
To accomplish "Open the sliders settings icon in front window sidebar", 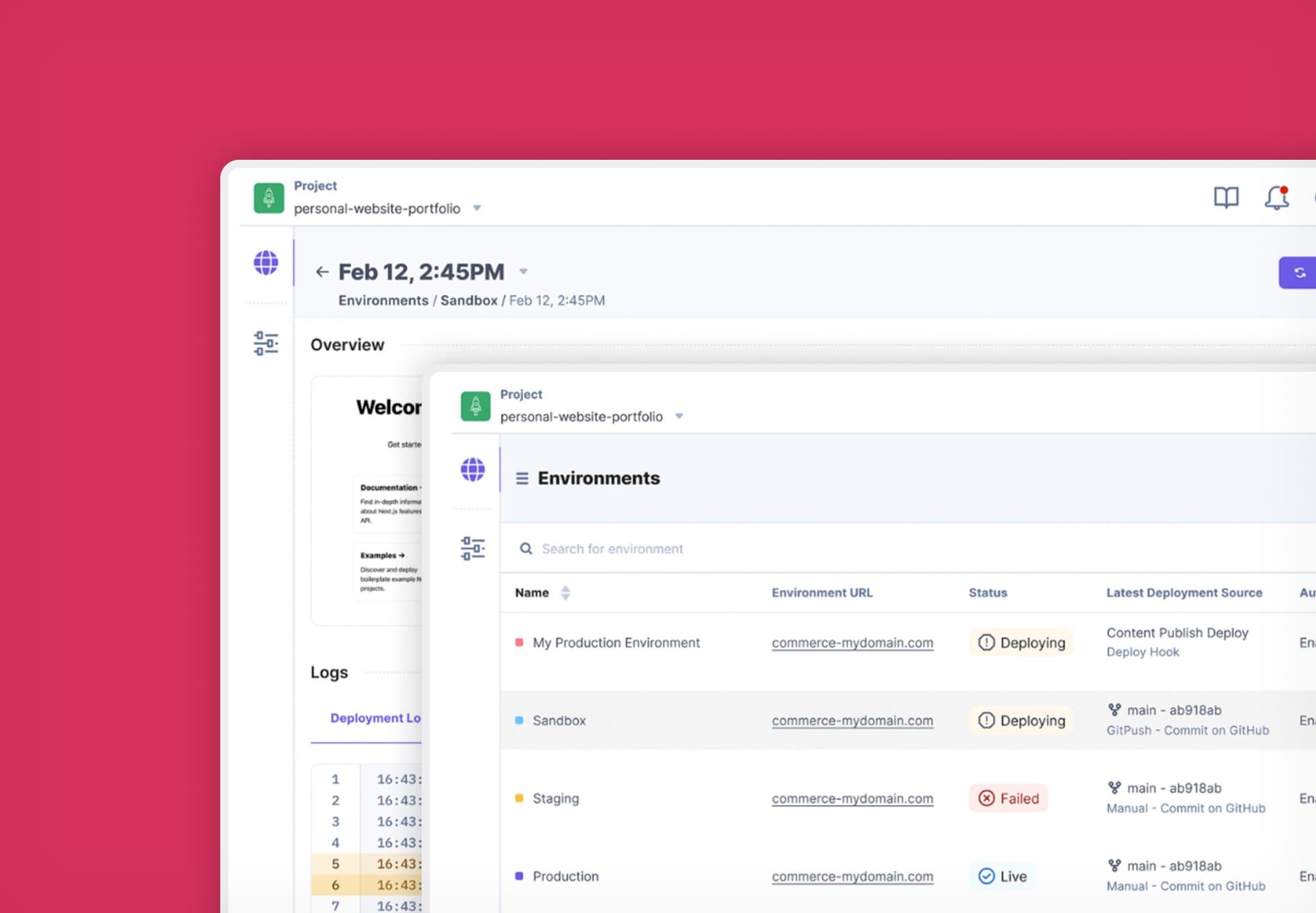I will pos(473,548).
